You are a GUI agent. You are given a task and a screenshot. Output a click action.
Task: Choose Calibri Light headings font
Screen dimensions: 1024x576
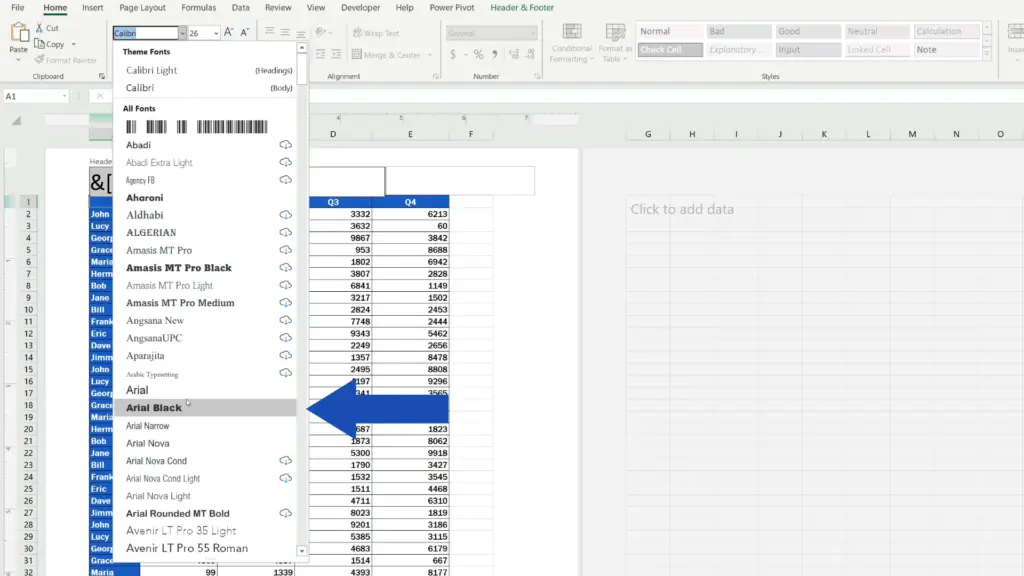205,70
